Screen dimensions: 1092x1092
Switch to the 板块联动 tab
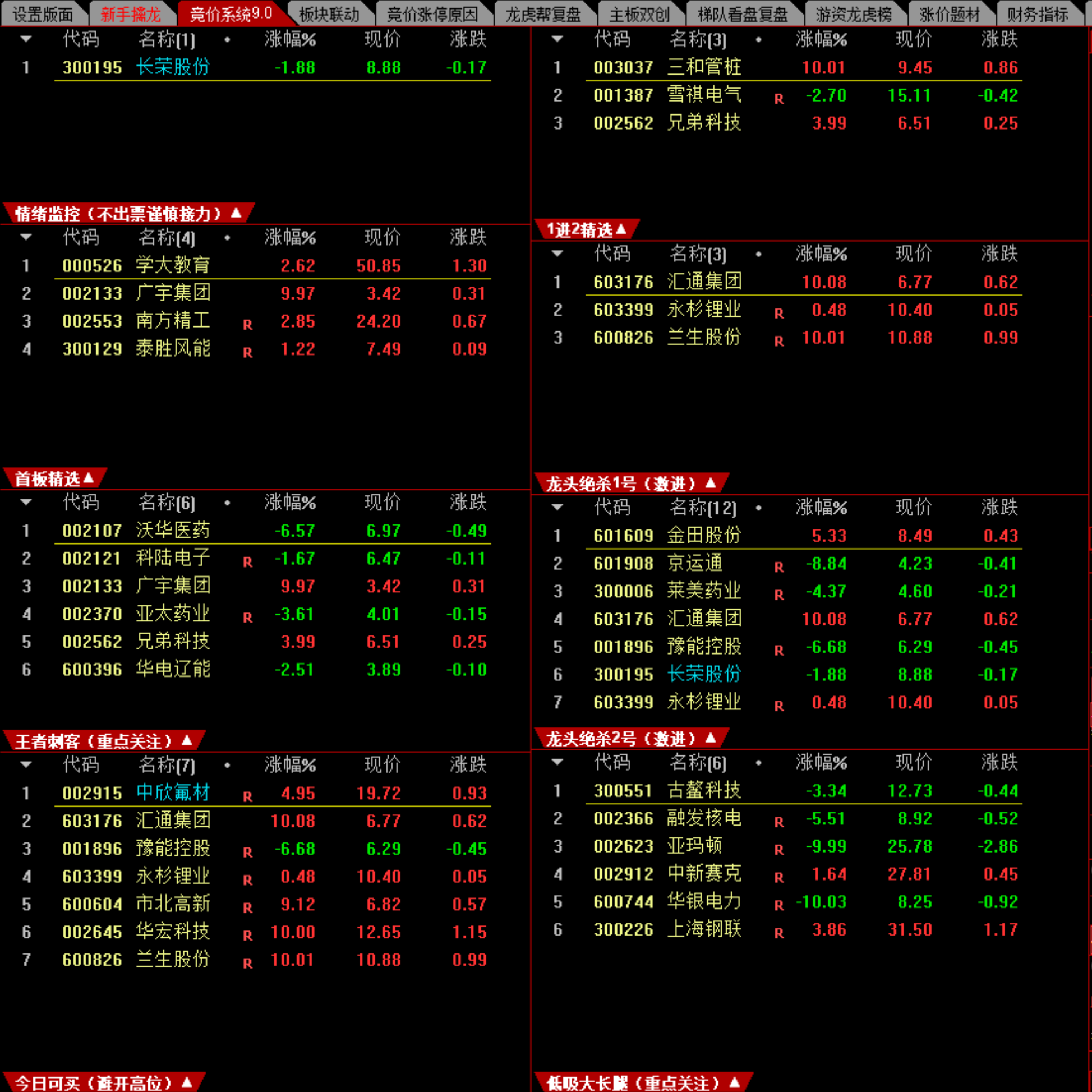[x=329, y=14]
